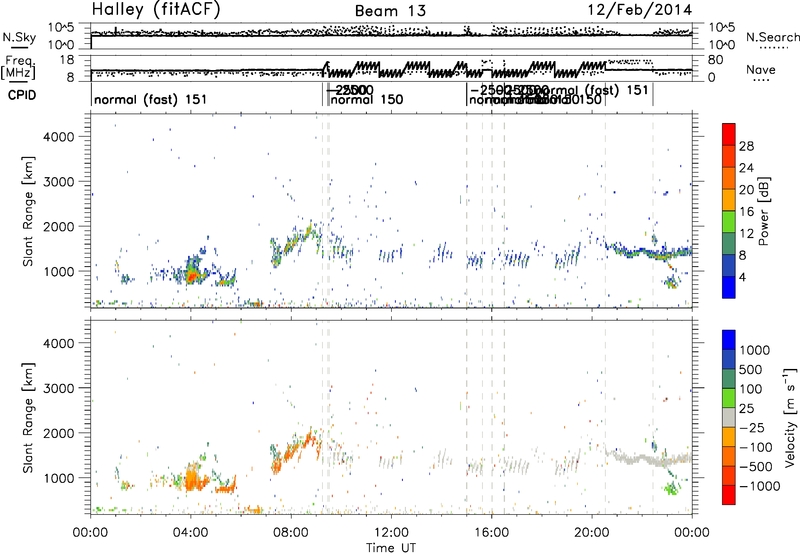Click 'Slant Range [km]' label of velocity panel
This screenshot has width=800, height=554.
click(28, 417)
